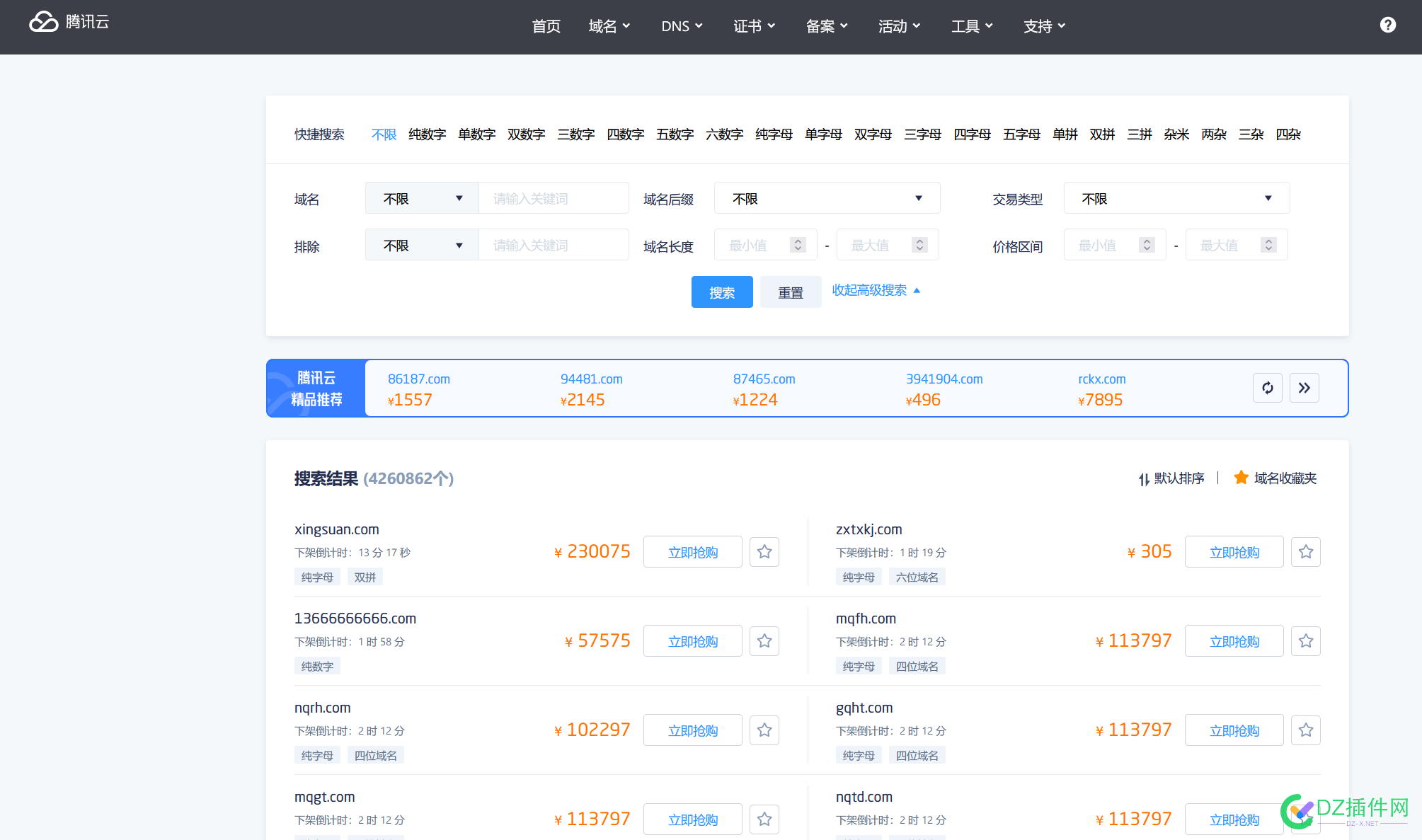Open the 域名收藏夹 favorites folder
Viewport: 1422px width, 840px height.
coord(1275,478)
